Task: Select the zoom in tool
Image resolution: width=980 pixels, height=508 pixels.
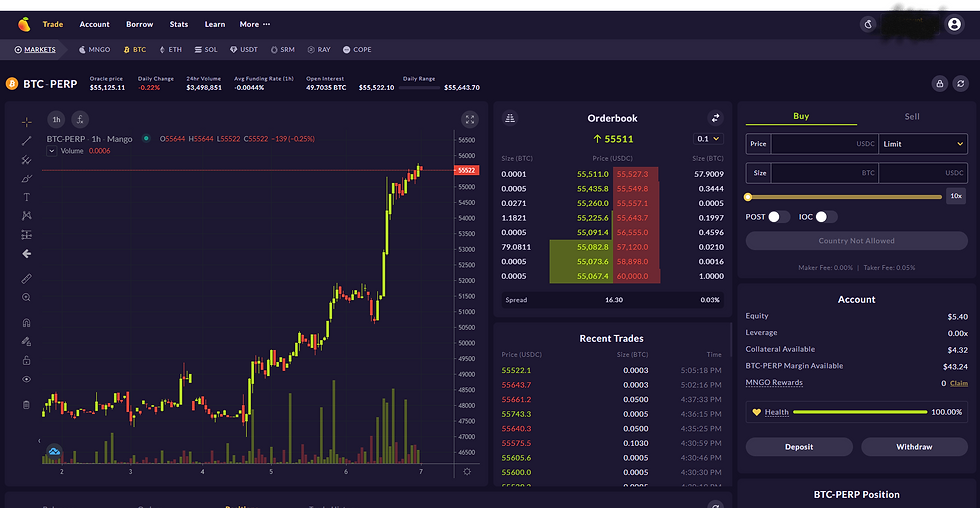Action: (x=26, y=297)
